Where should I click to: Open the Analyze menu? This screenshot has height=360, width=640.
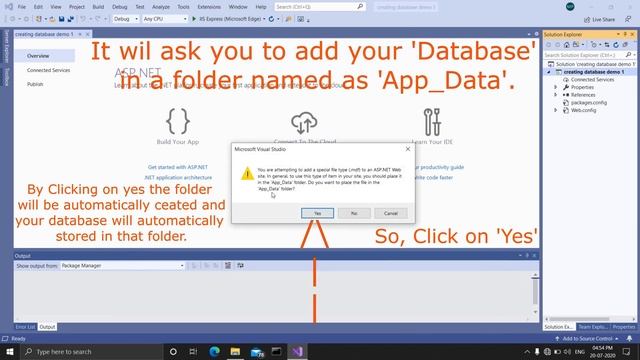[161, 7]
